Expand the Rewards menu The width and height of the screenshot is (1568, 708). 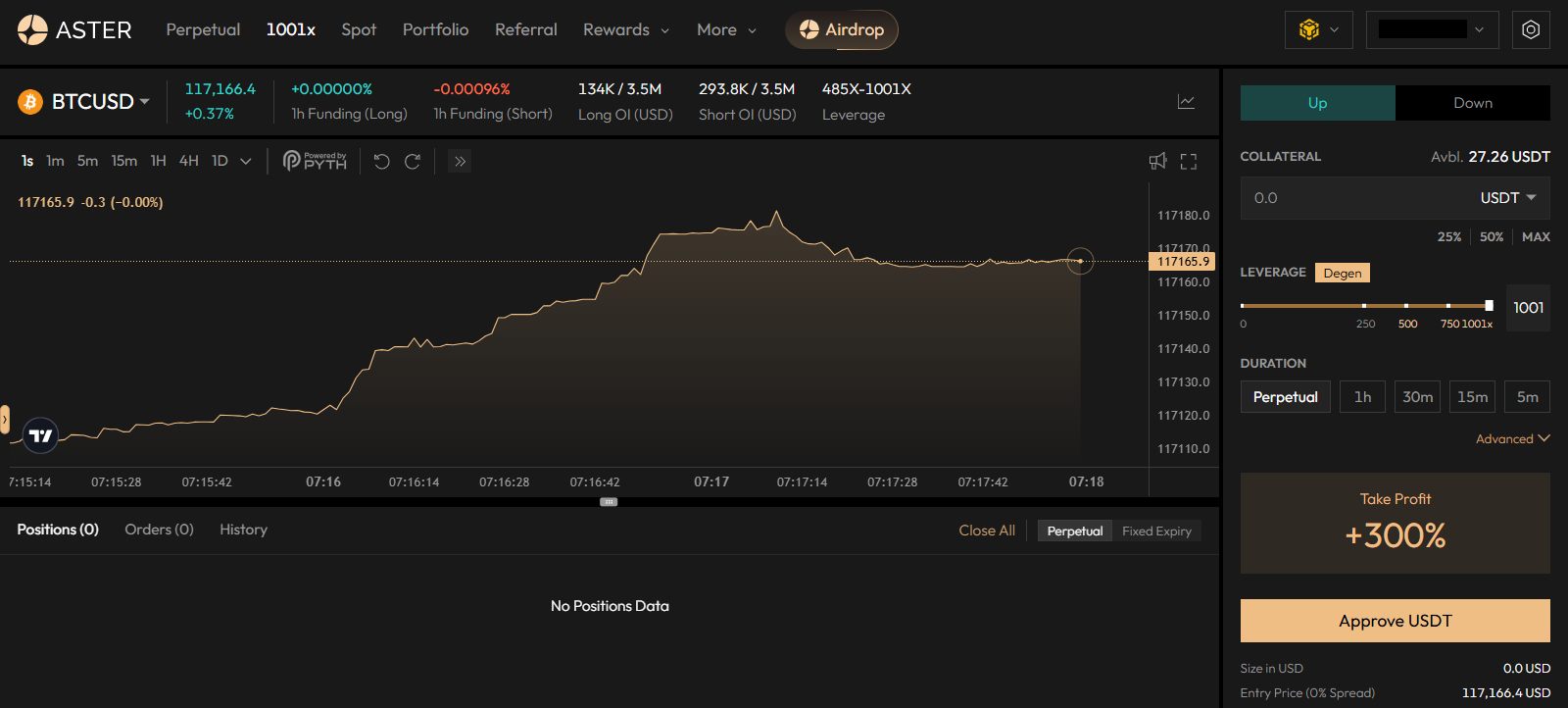coord(626,30)
